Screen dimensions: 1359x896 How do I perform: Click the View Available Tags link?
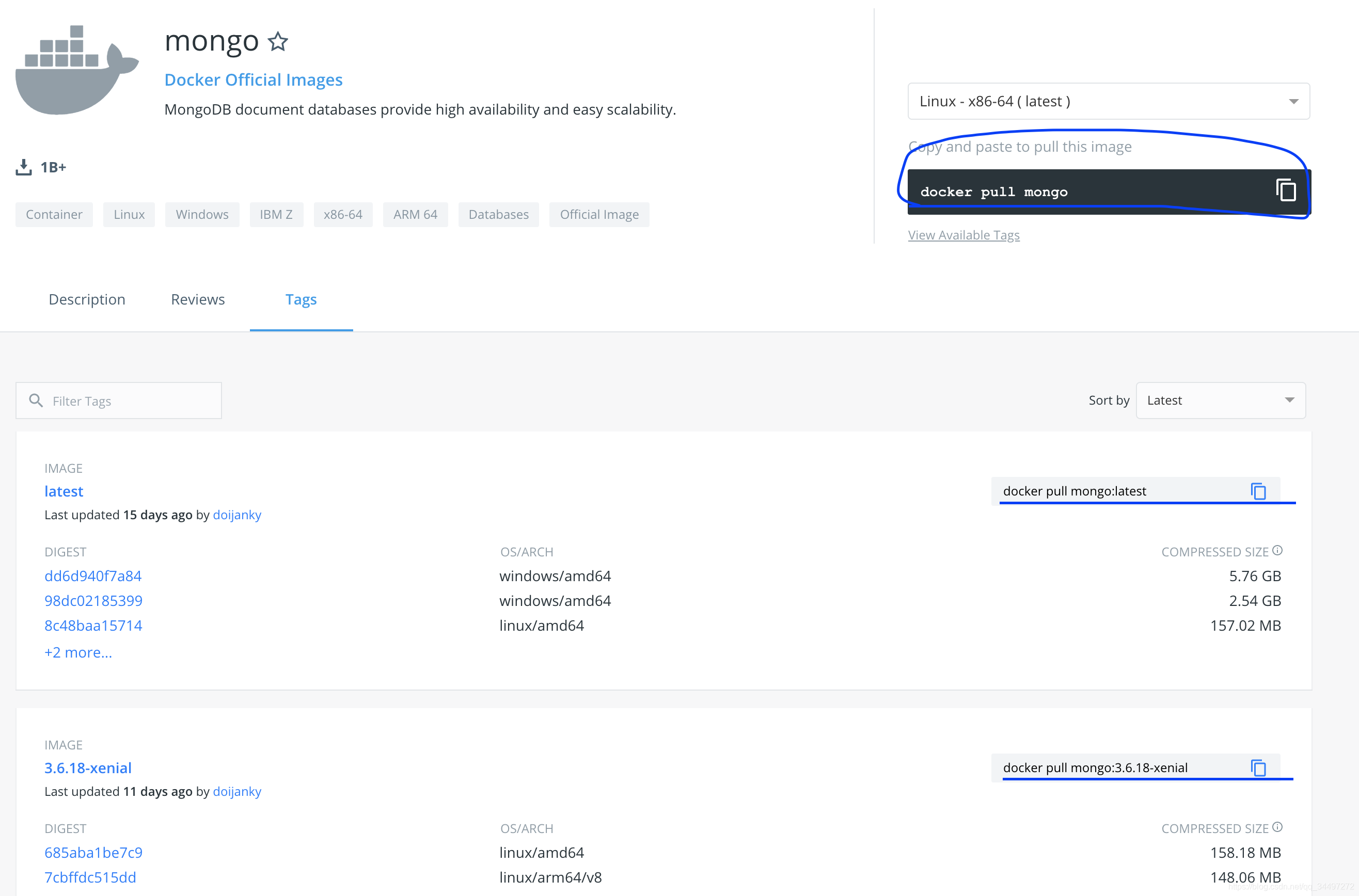click(963, 235)
